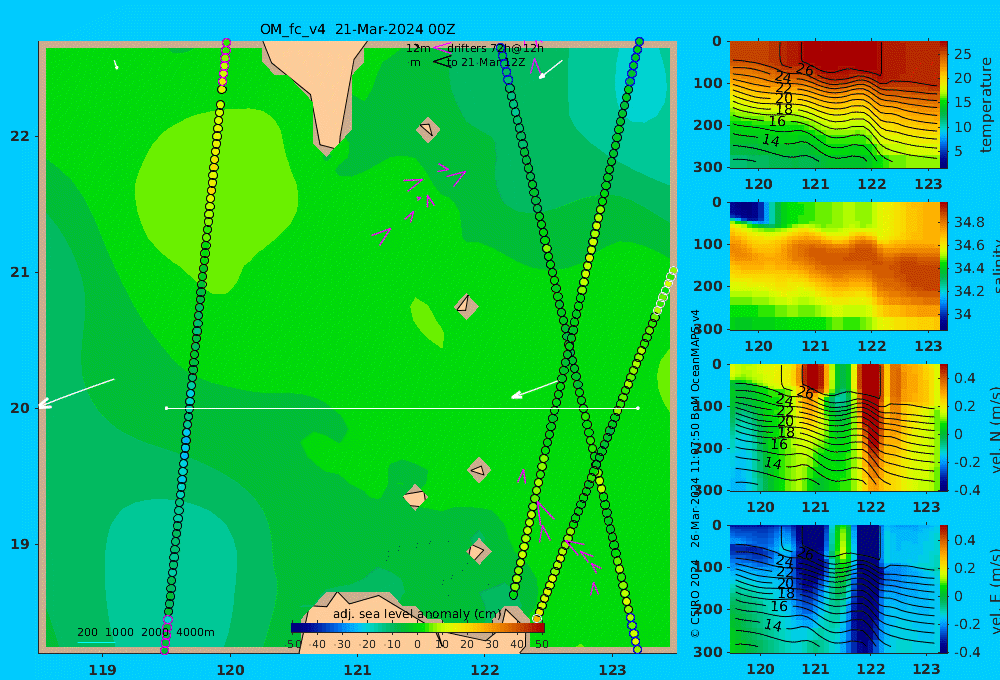Select the 'drifters 72h@12h' legend text
This screenshot has width=1000, height=680.
[495, 48]
